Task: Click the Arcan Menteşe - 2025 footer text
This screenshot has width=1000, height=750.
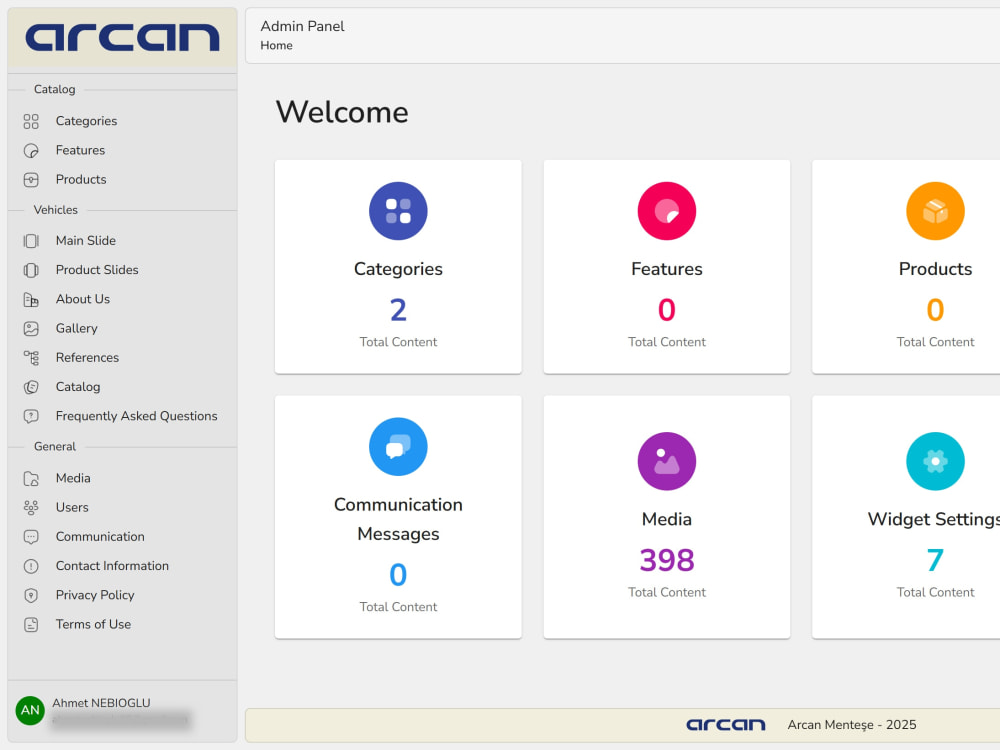Action: pos(851,725)
